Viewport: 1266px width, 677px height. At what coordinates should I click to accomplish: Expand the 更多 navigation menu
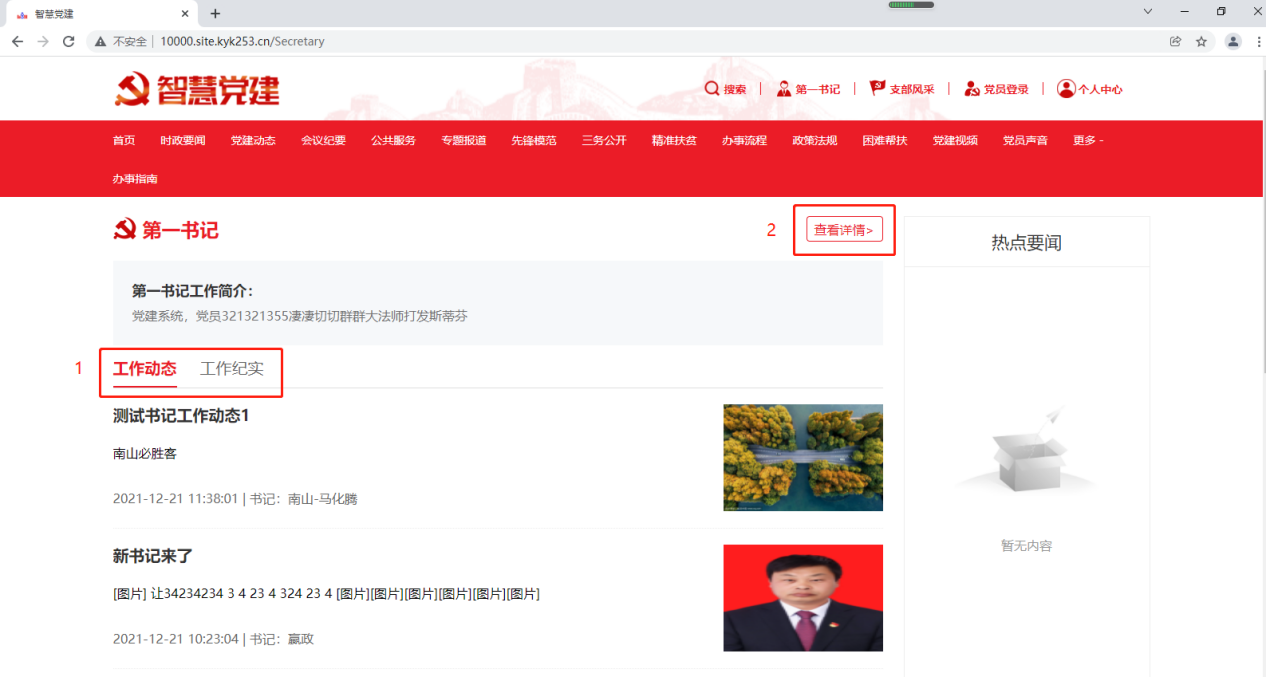coord(1087,141)
